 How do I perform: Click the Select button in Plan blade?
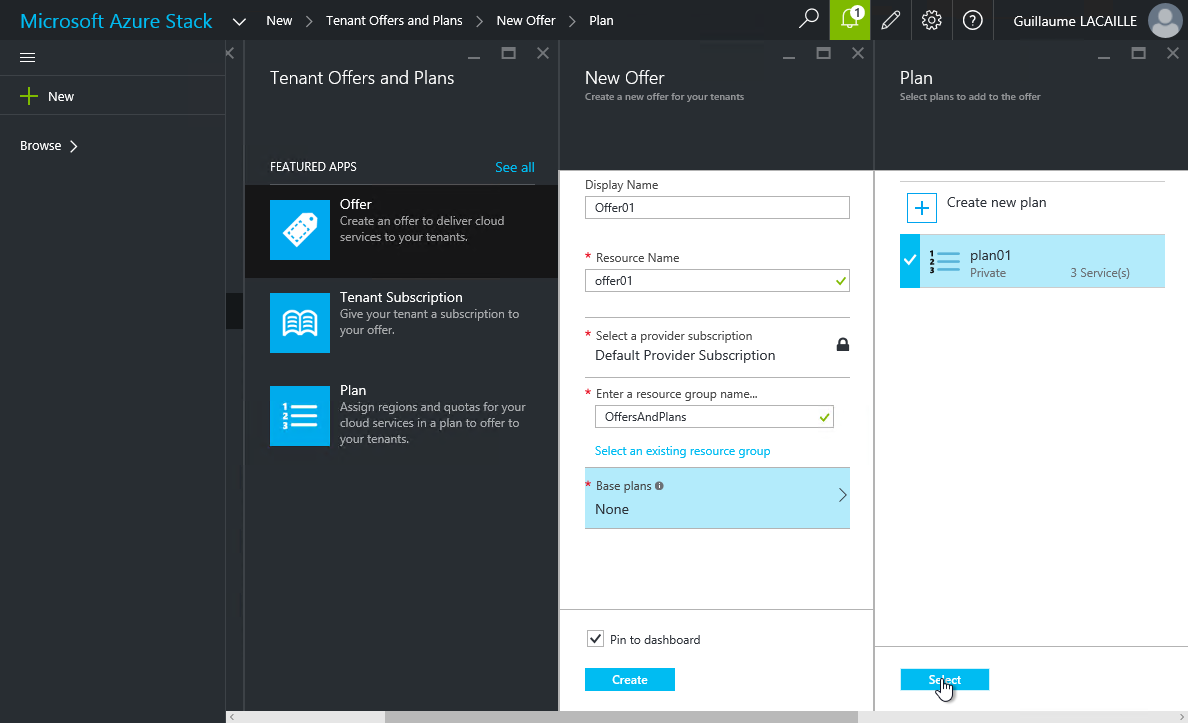tap(945, 680)
